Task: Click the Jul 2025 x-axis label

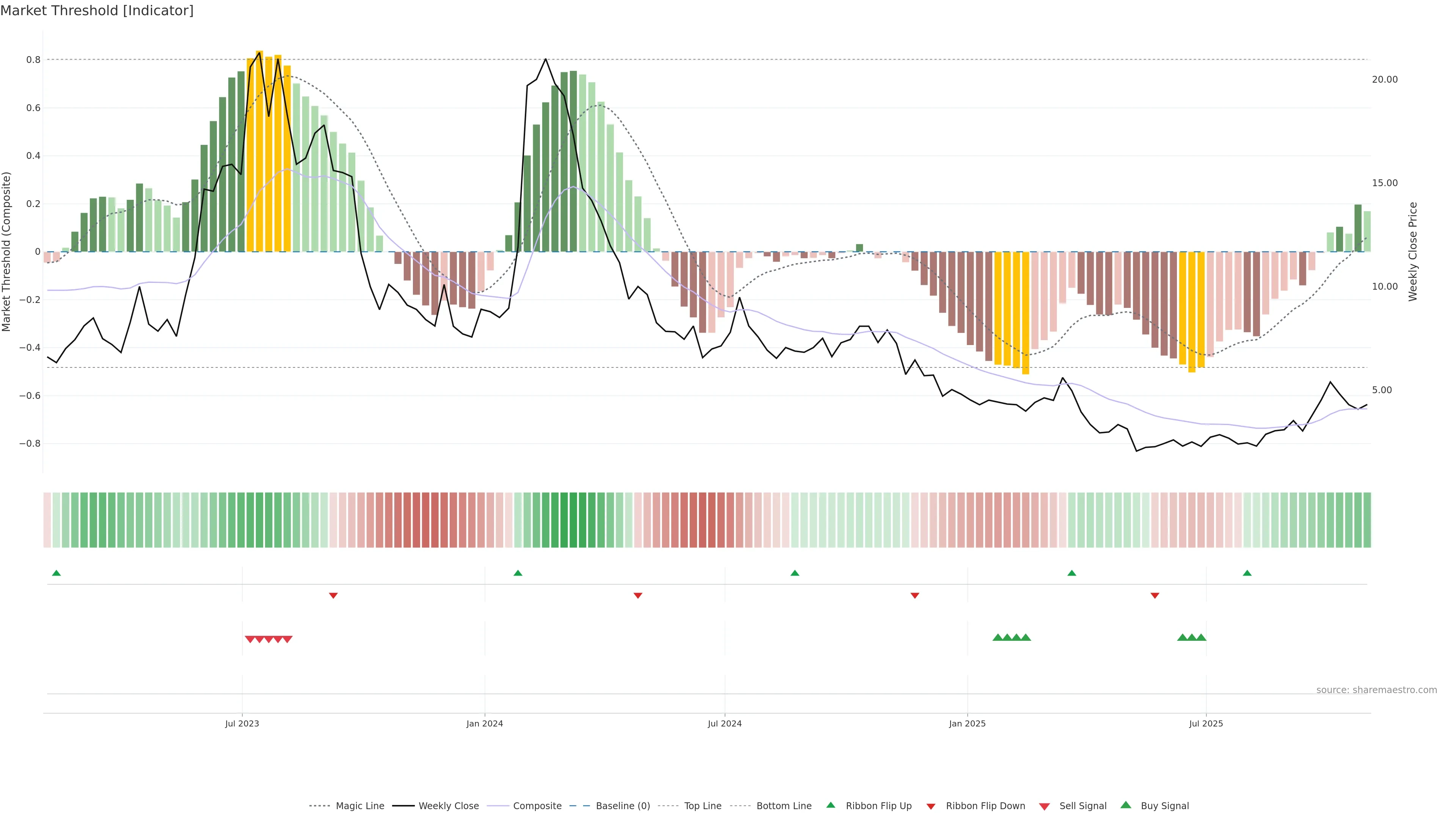Action: pyautogui.click(x=1206, y=723)
